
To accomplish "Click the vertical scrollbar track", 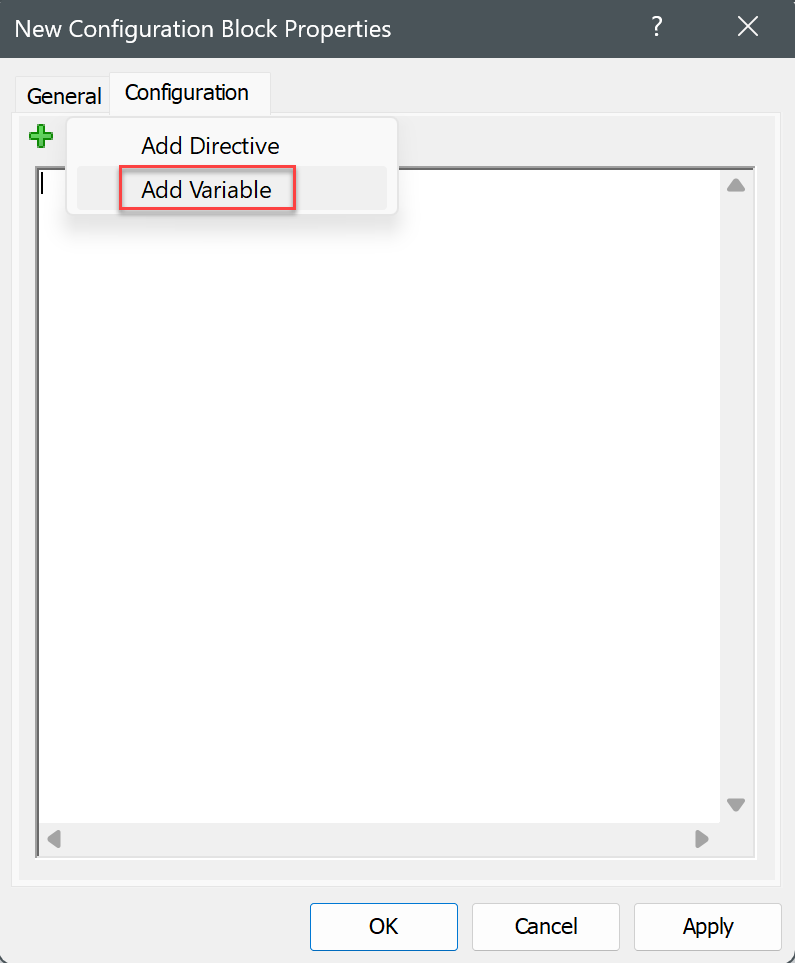I will [736, 495].
